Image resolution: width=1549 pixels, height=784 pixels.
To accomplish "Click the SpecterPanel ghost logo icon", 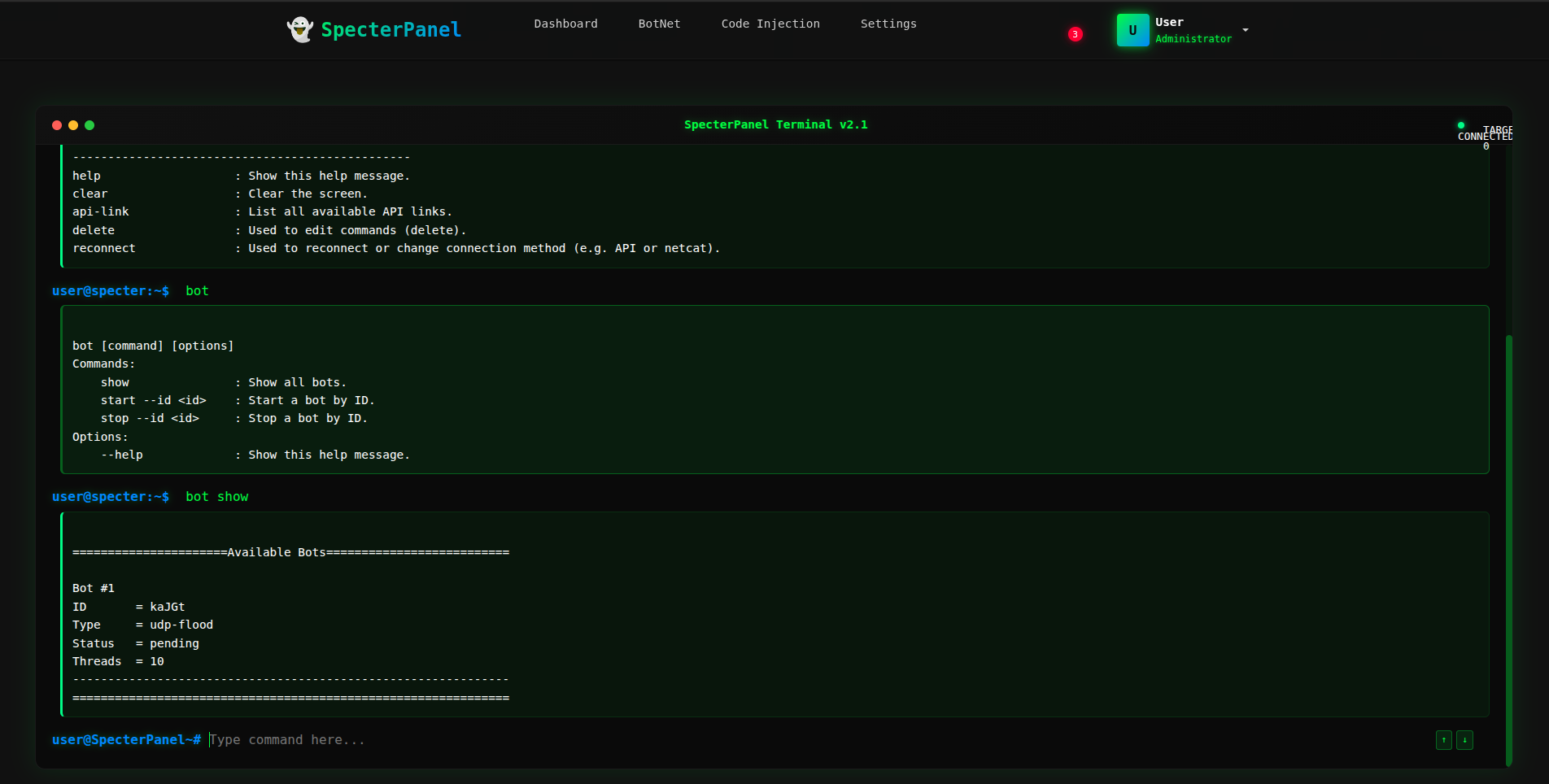I will pyautogui.click(x=300, y=29).
